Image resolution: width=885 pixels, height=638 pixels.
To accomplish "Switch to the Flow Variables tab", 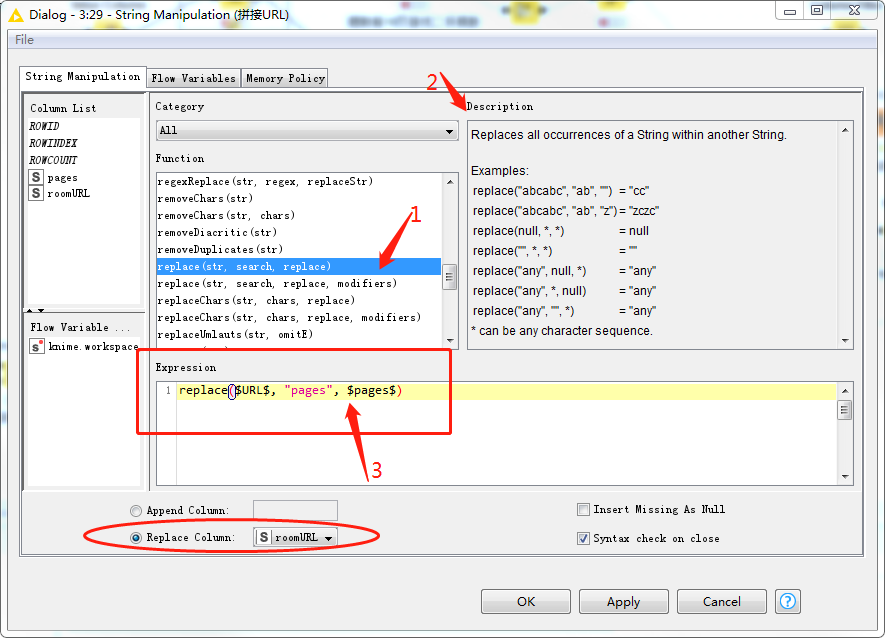I will coord(193,77).
